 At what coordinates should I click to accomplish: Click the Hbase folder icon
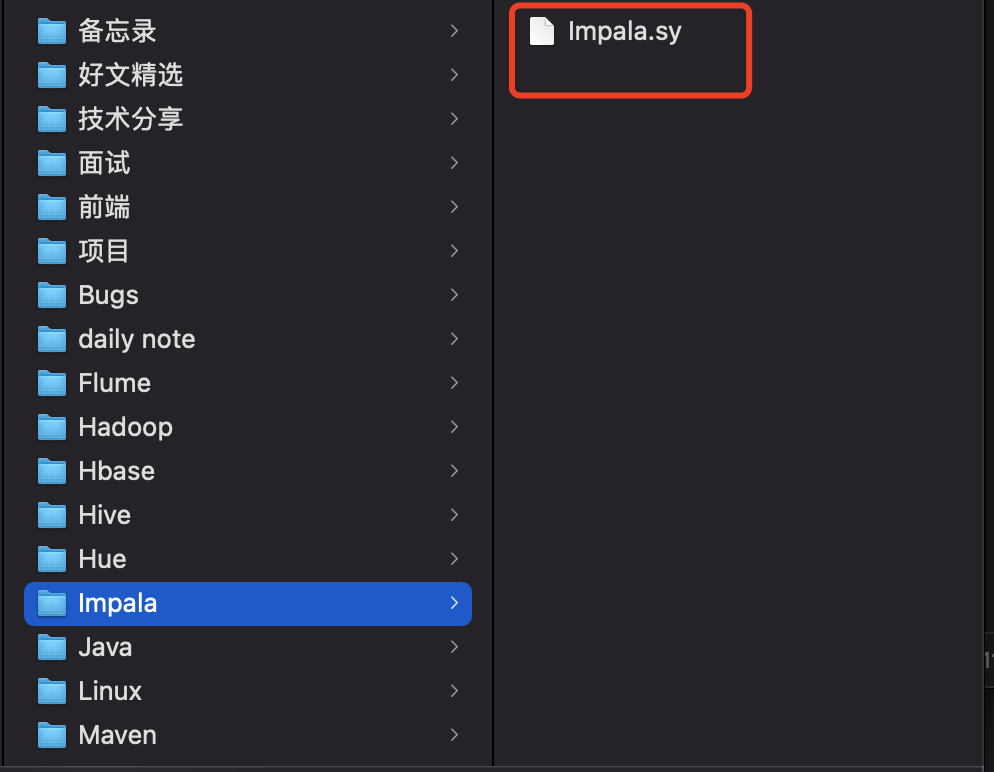click(x=51, y=471)
